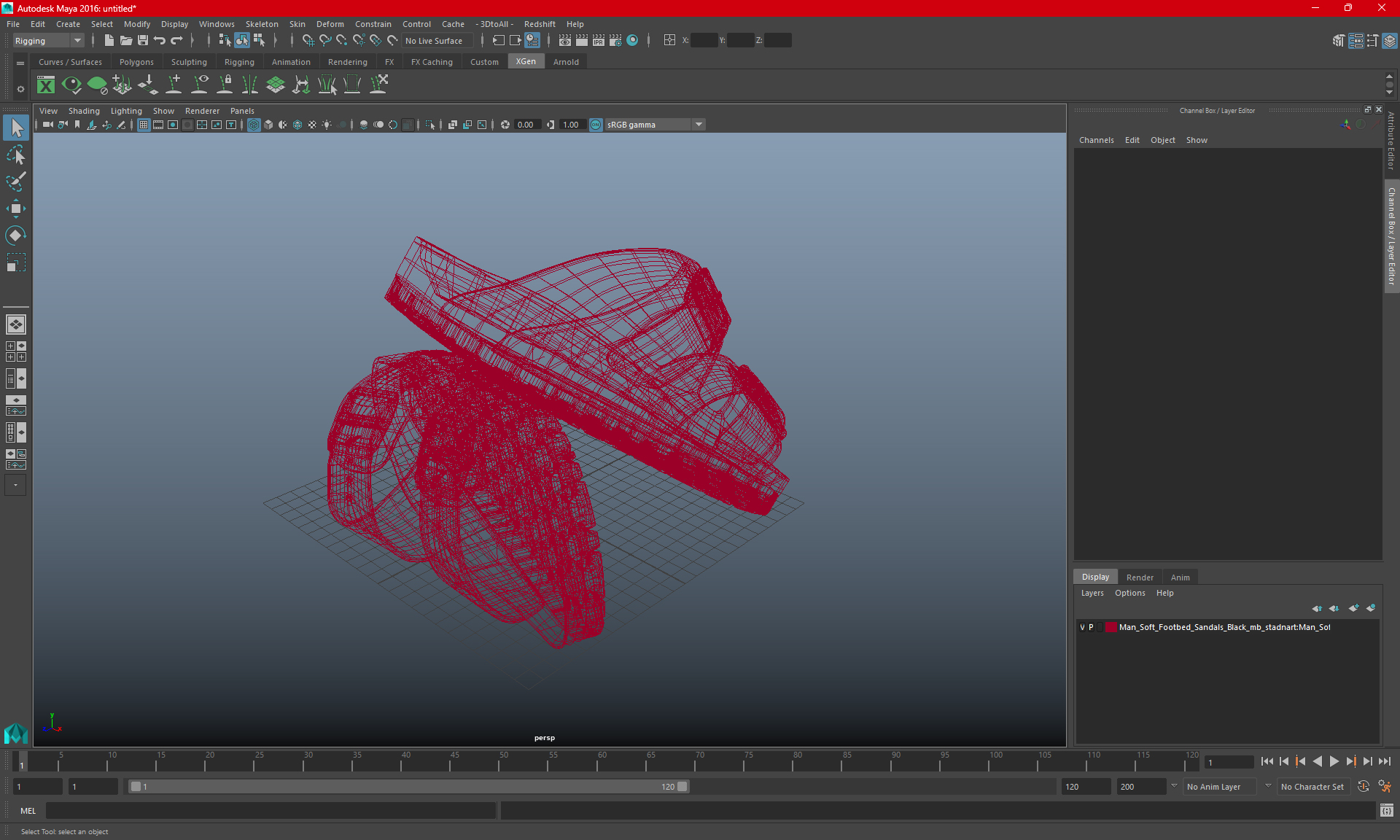Switch to the Polygons shelf tab
Screen dimensions: 1400x840
point(136,62)
